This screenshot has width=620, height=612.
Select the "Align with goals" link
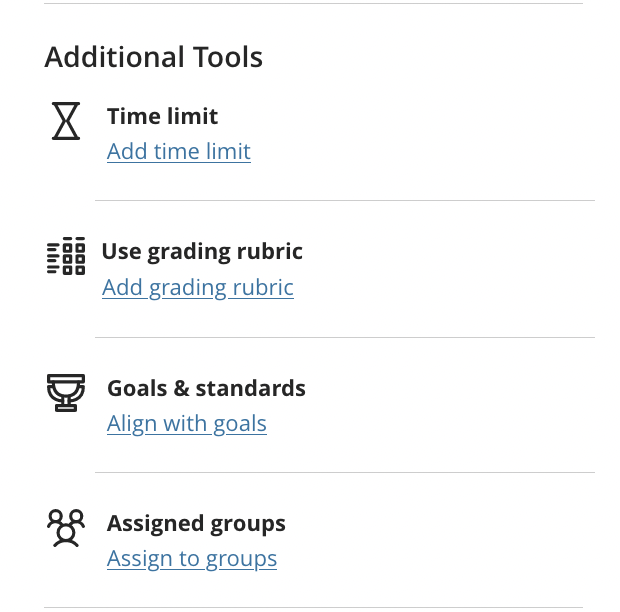click(x=186, y=424)
